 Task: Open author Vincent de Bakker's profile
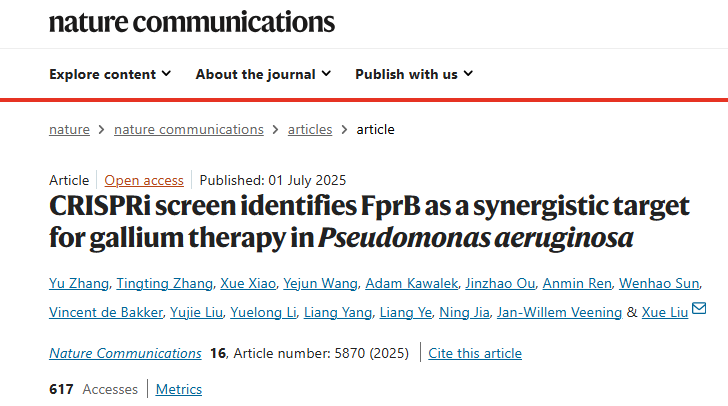point(103,312)
